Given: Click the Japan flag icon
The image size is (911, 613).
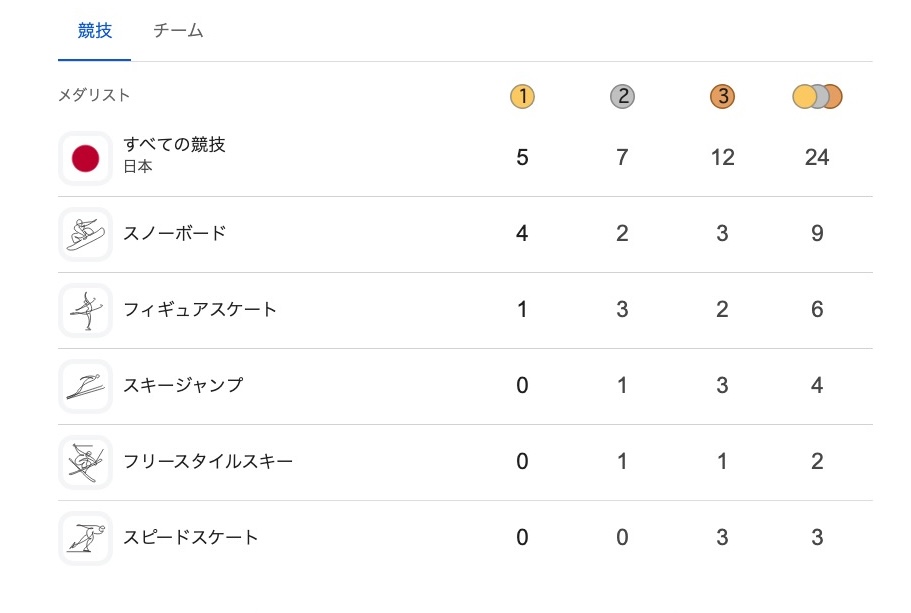Looking at the screenshot, I should [x=85, y=158].
